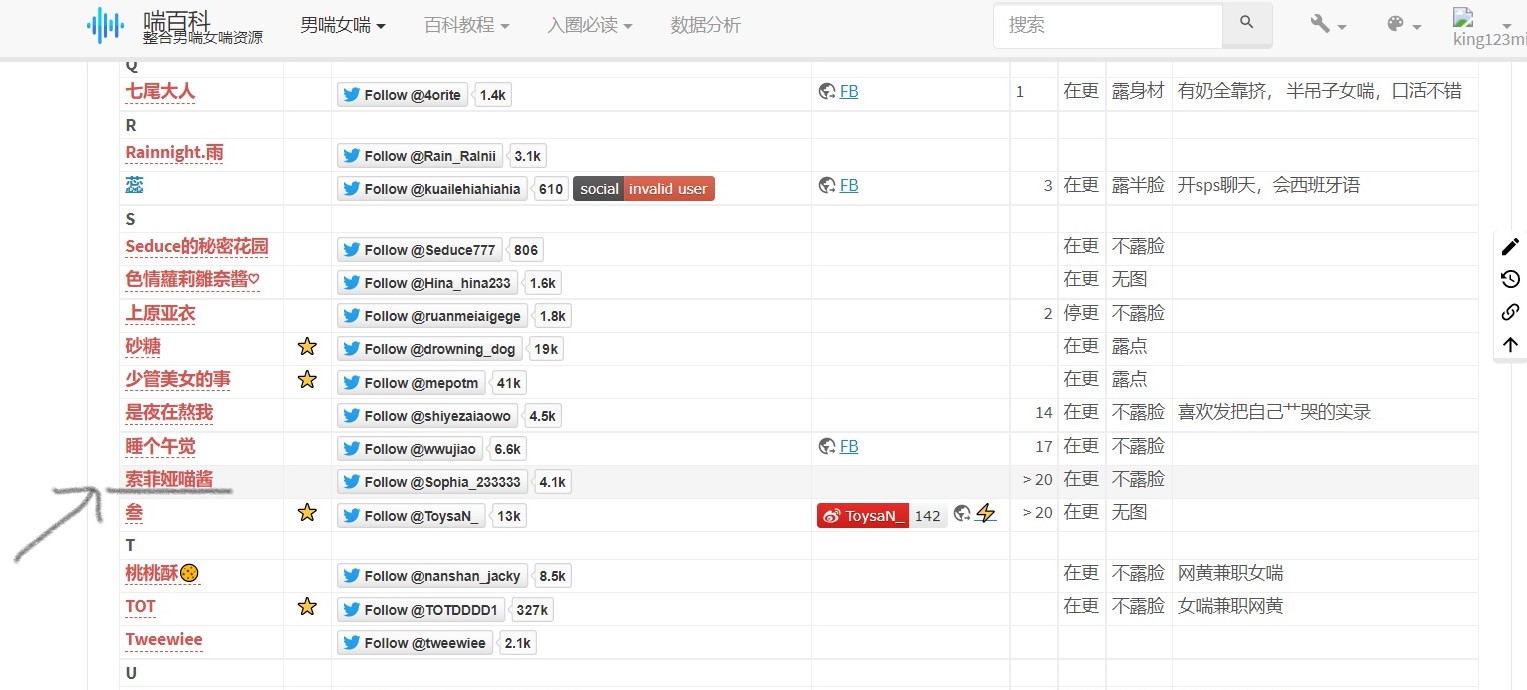Click the chain backlinks icon

(1510, 312)
